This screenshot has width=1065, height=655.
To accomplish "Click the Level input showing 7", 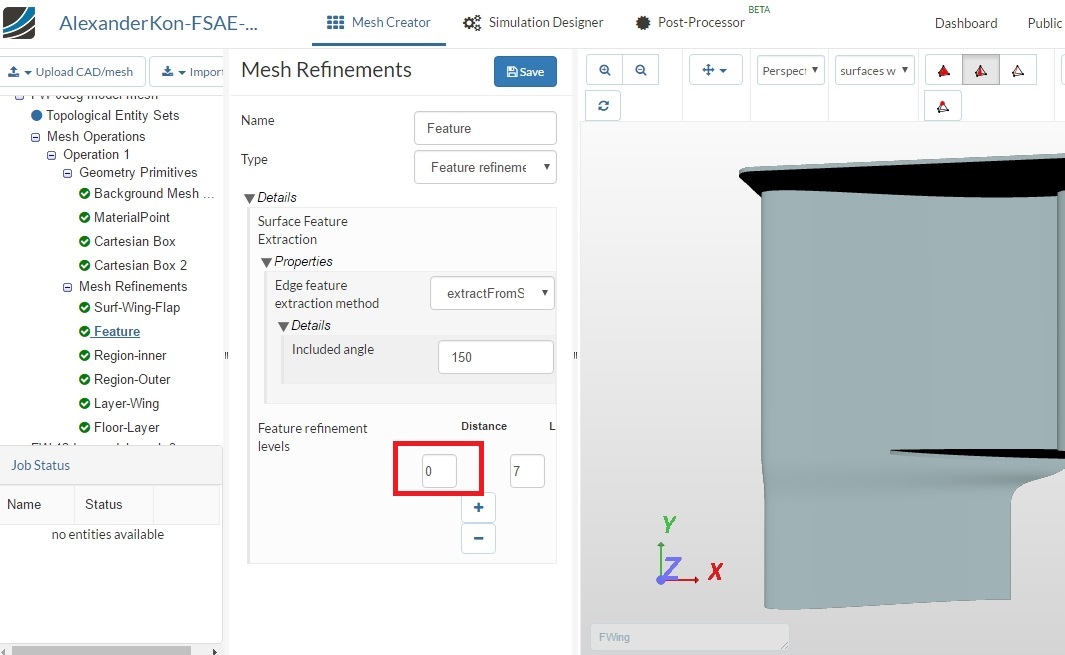I will 527,471.
